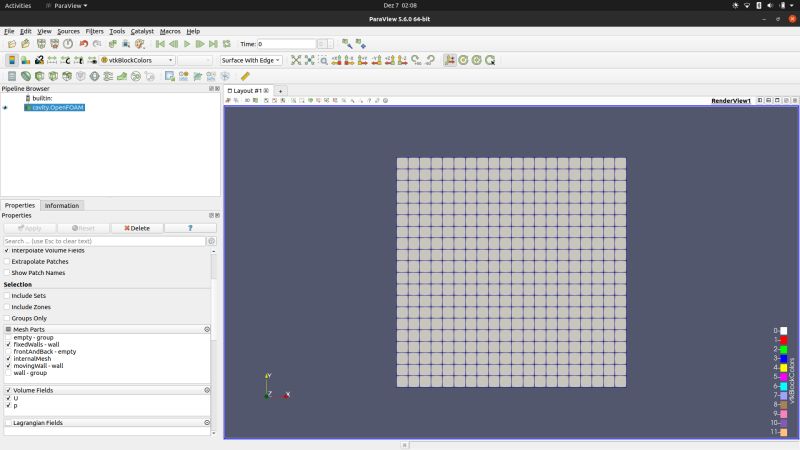Apply the Clip filter icon

click(x=39, y=77)
